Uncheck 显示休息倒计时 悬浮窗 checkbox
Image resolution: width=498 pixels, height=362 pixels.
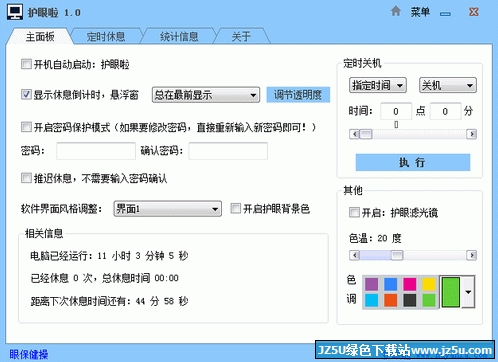(26, 95)
